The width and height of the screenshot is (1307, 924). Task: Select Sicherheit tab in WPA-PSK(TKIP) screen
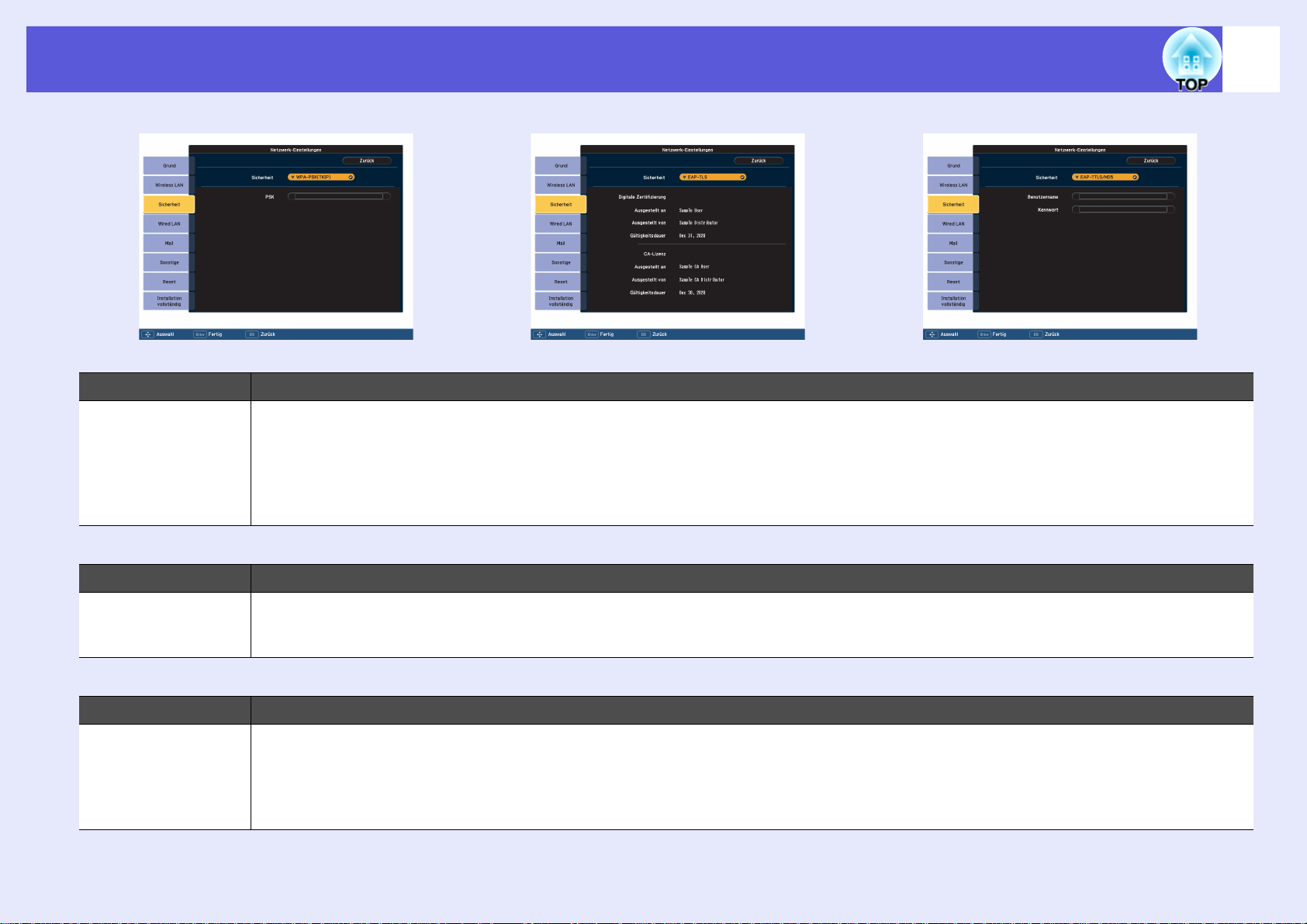point(169,204)
